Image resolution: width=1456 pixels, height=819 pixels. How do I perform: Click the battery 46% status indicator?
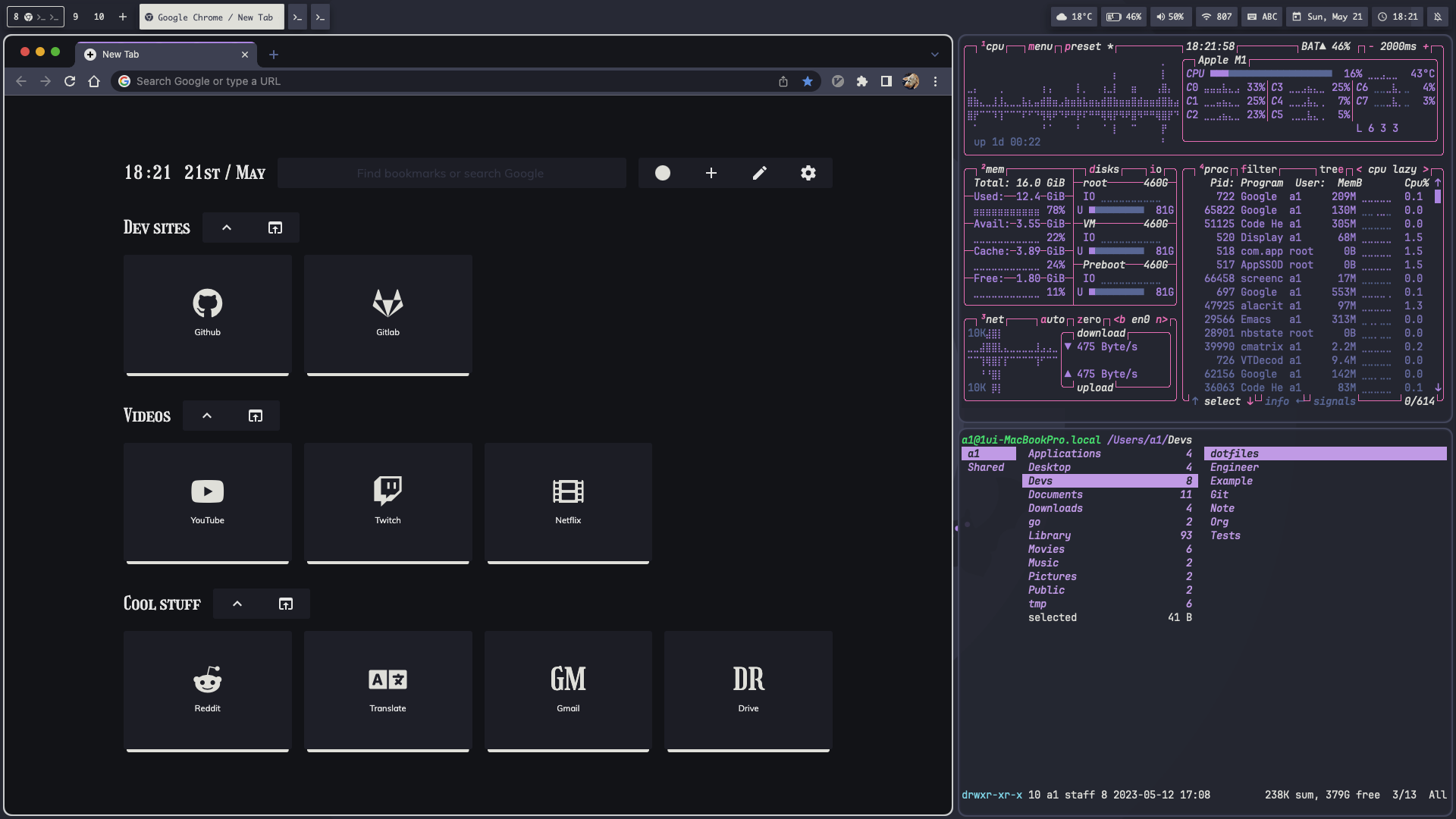coord(1125,17)
